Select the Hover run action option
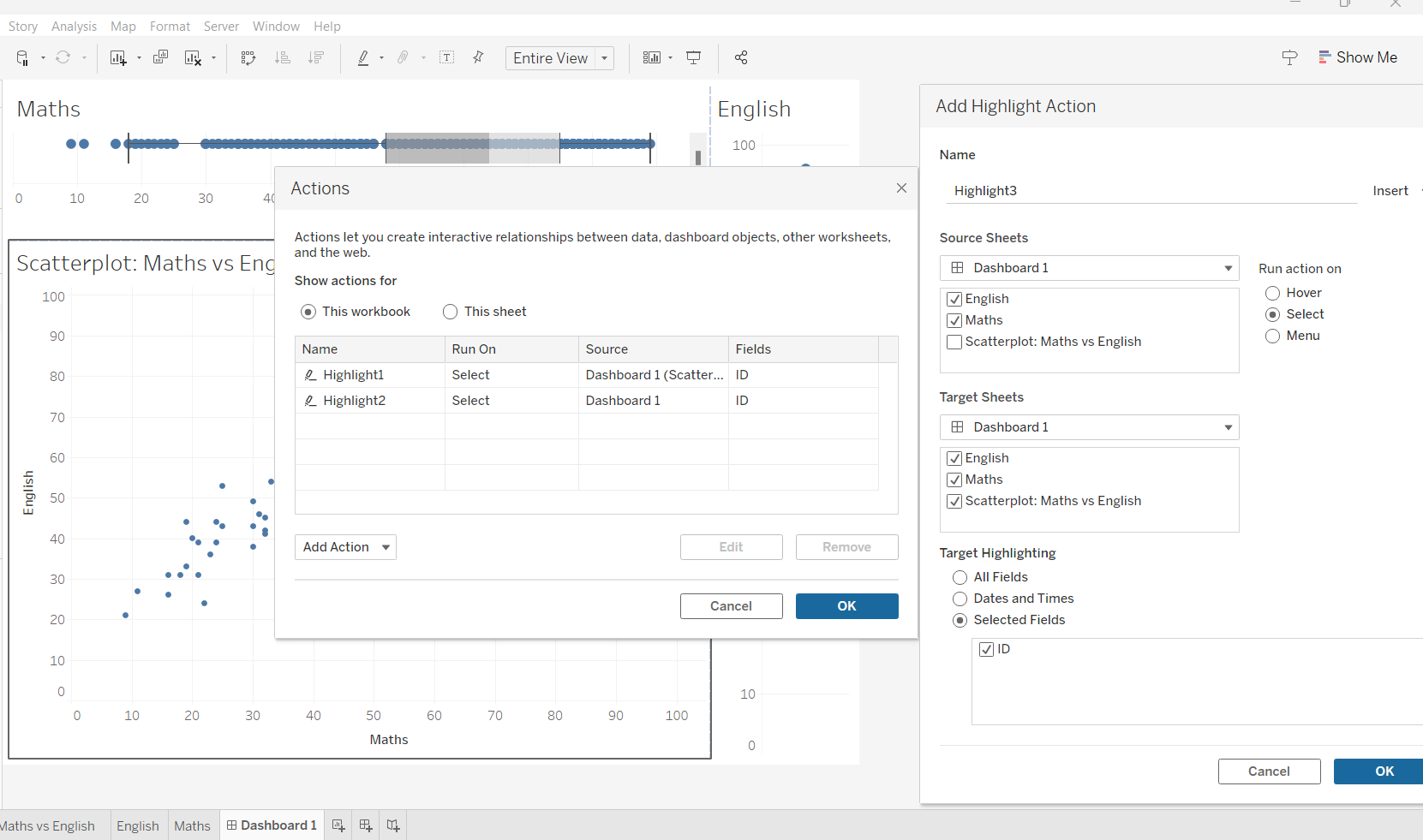 pyautogui.click(x=1272, y=294)
